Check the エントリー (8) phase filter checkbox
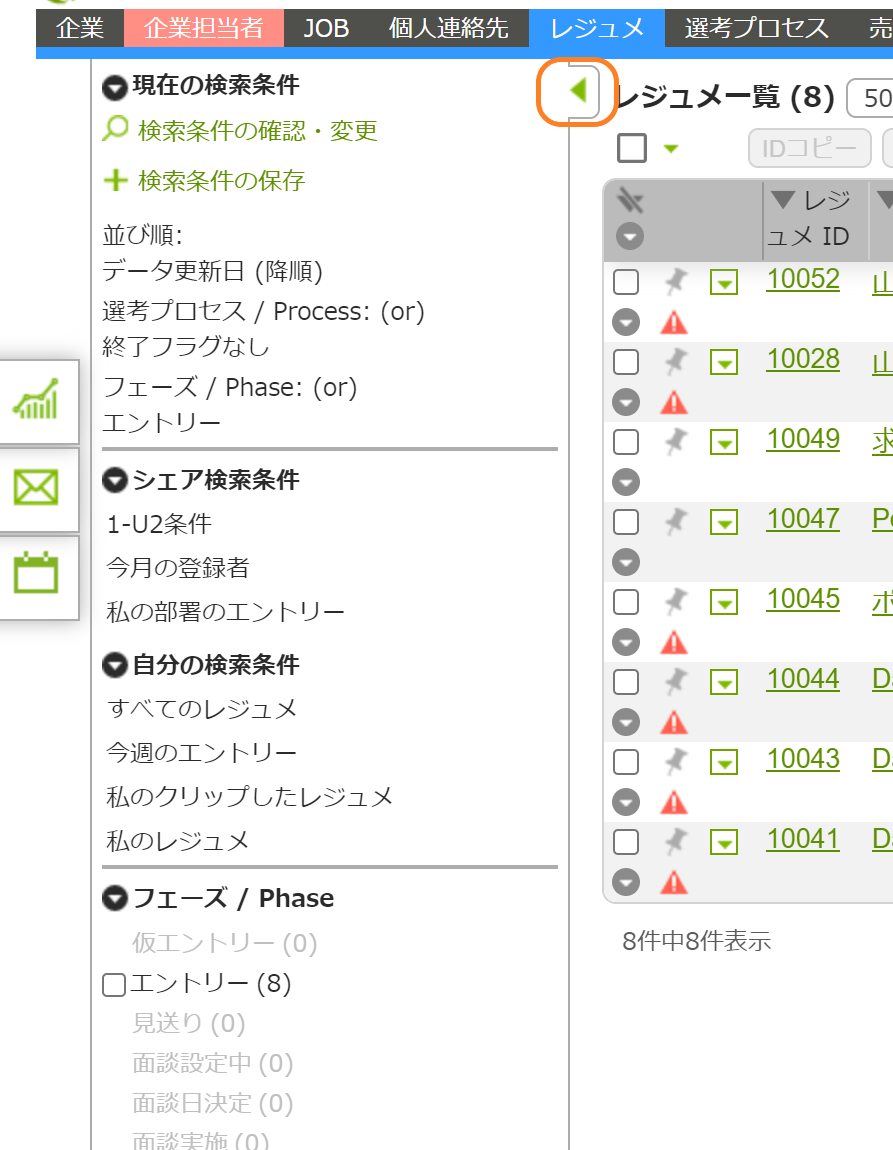This screenshot has height=1150, width=893. tap(114, 984)
